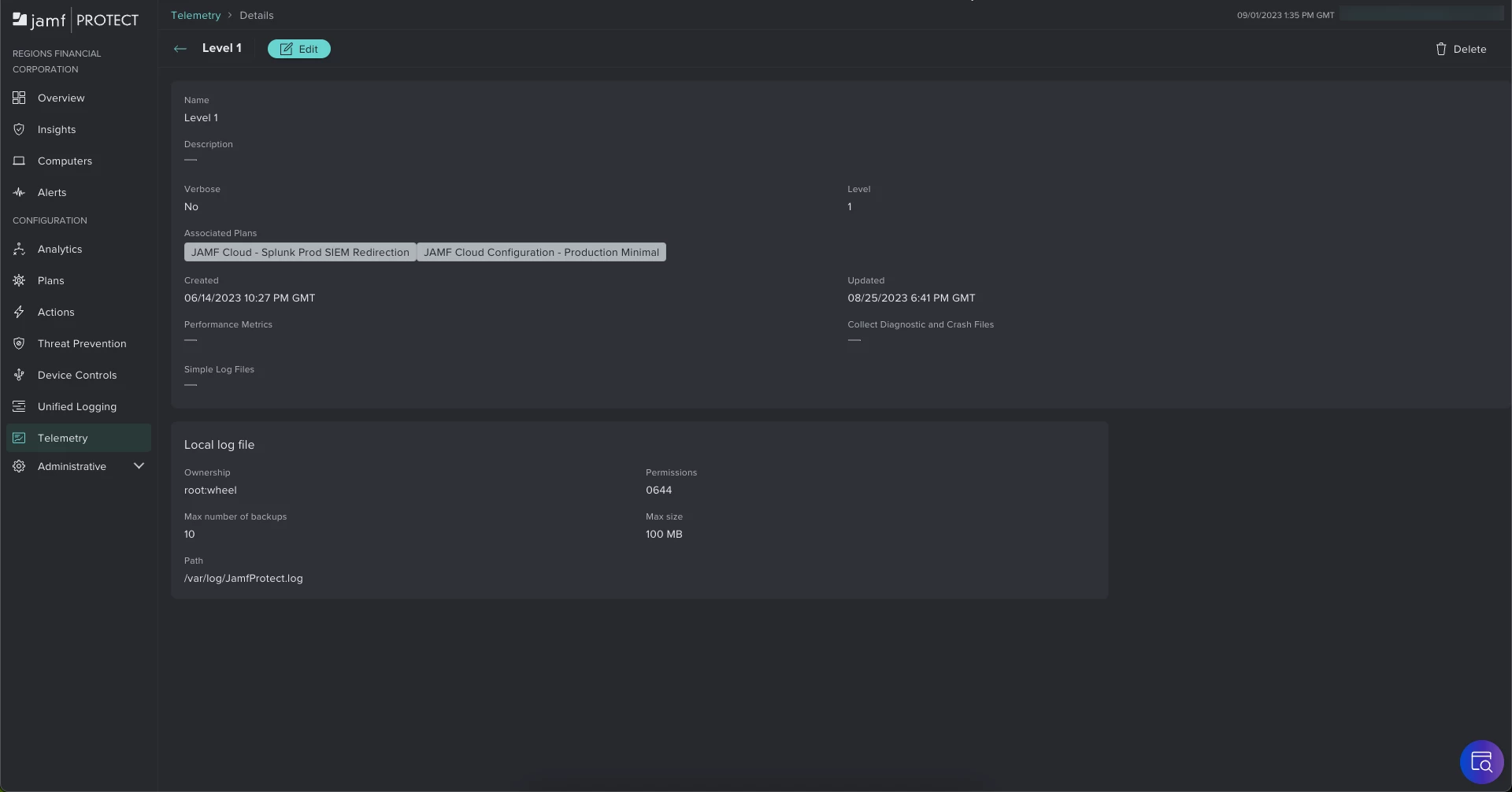This screenshot has height=792, width=1512.
Task: Click the Verbose value No
Action: coord(191,206)
